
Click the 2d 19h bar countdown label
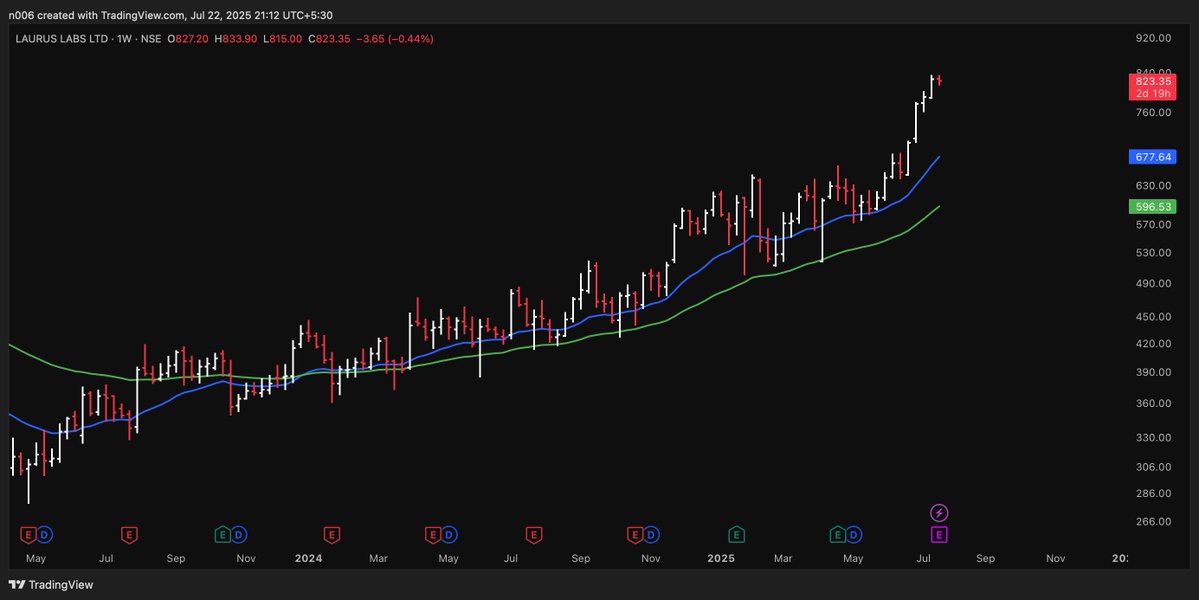[x=1153, y=93]
